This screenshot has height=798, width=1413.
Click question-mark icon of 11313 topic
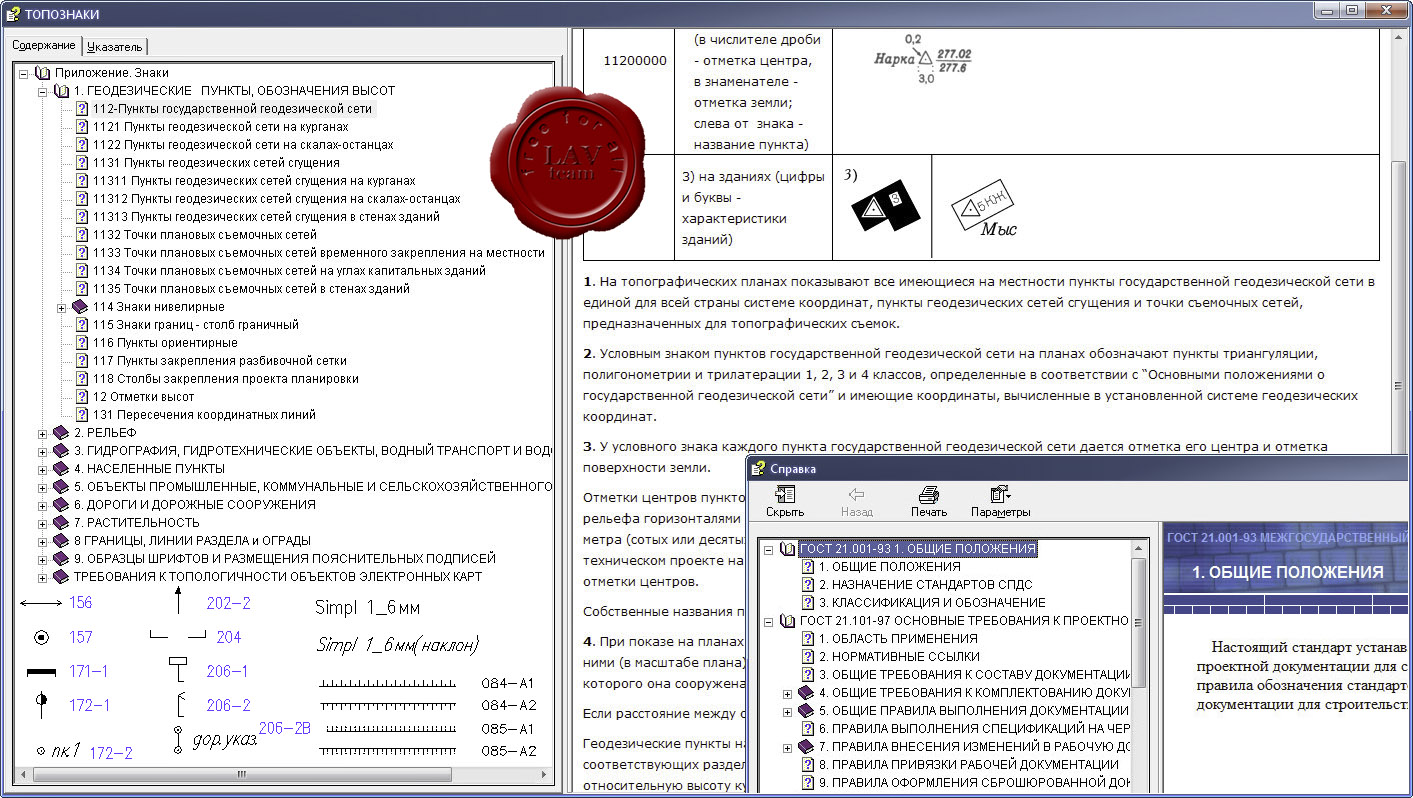tap(82, 217)
